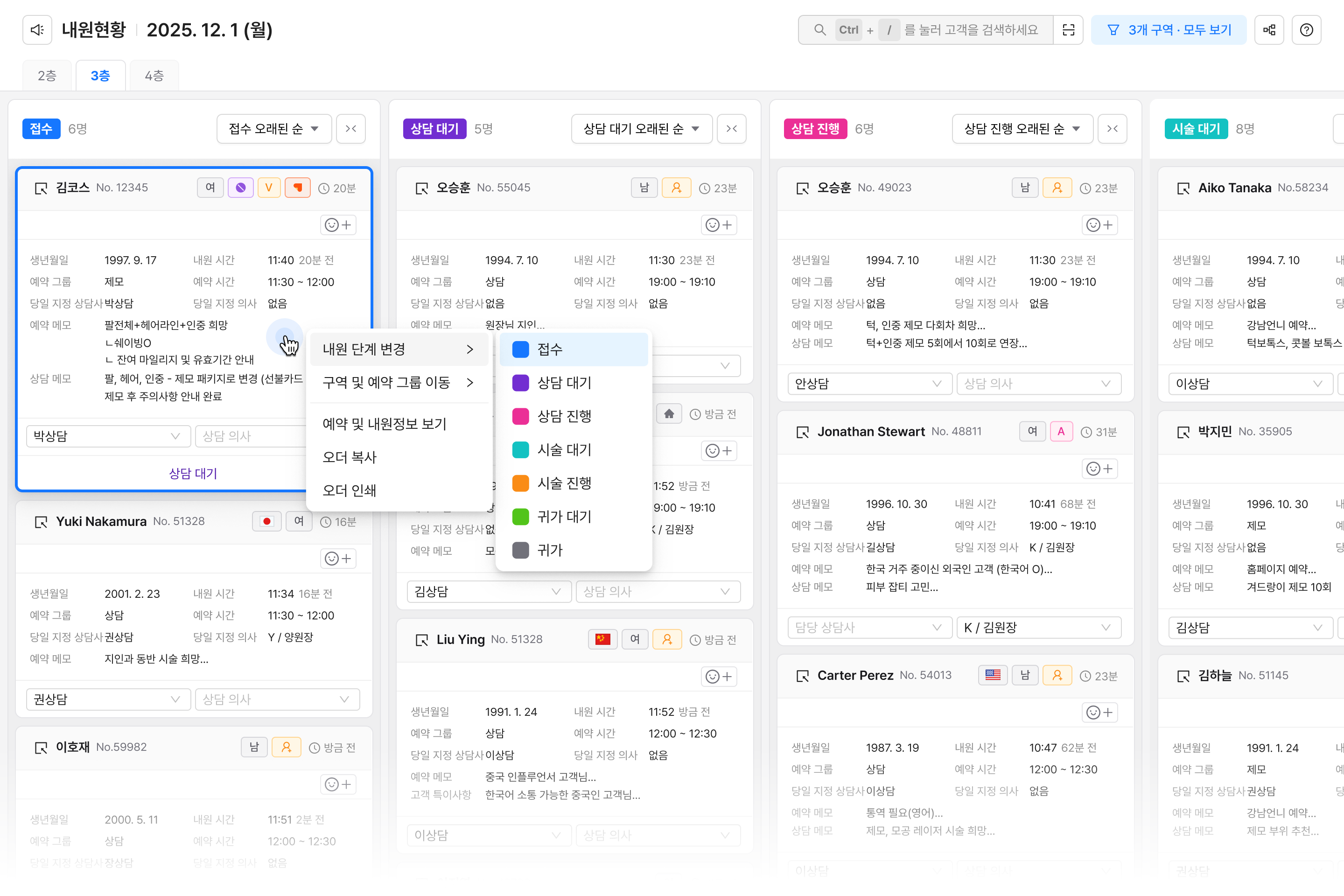The width and height of the screenshot is (1344, 896).
Task: Open 상담 진행 오래된 순 sort dropdown
Action: pyautogui.click(x=1022, y=129)
